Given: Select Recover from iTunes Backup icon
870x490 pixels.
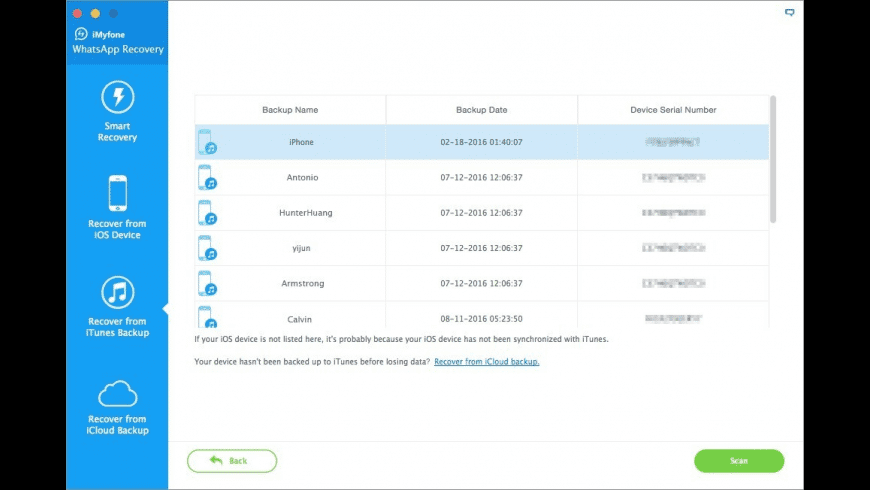Looking at the screenshot, I should pos(117,292).
